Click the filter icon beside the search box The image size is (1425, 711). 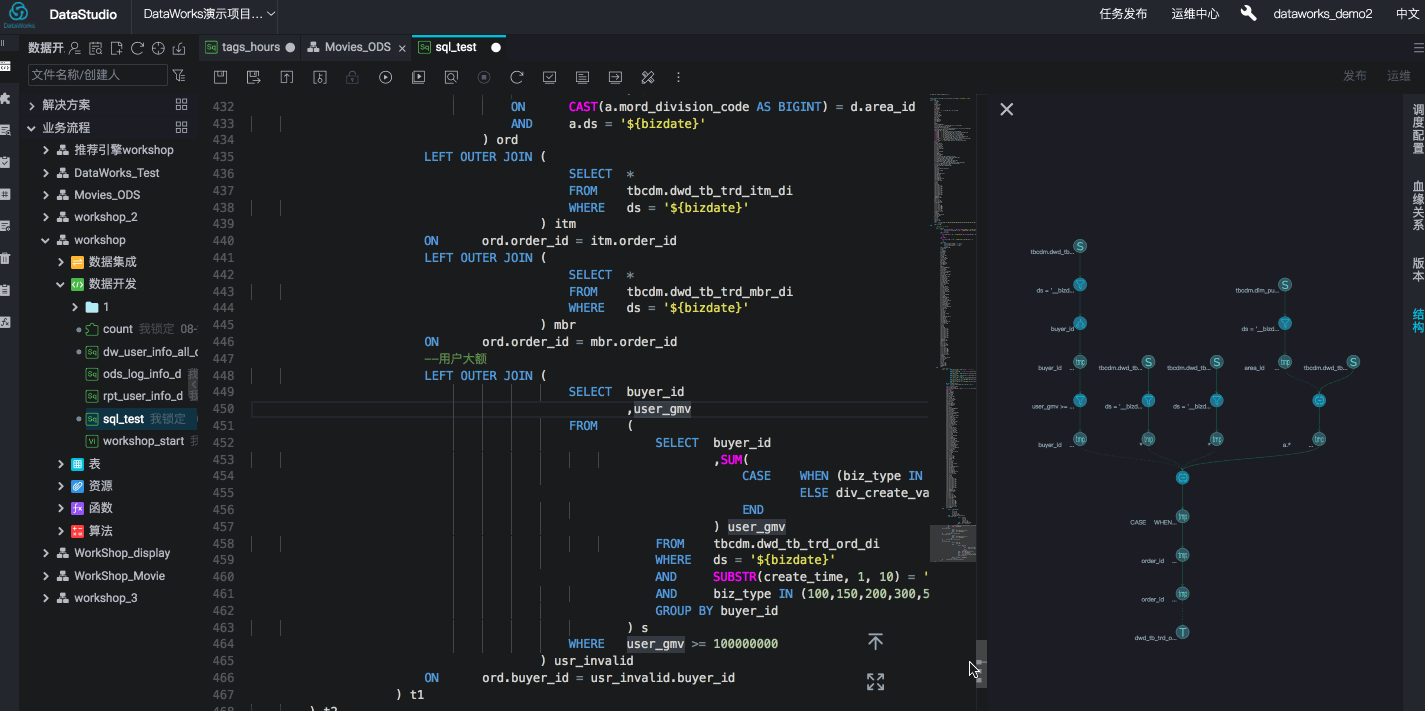(x=179, y=75)
